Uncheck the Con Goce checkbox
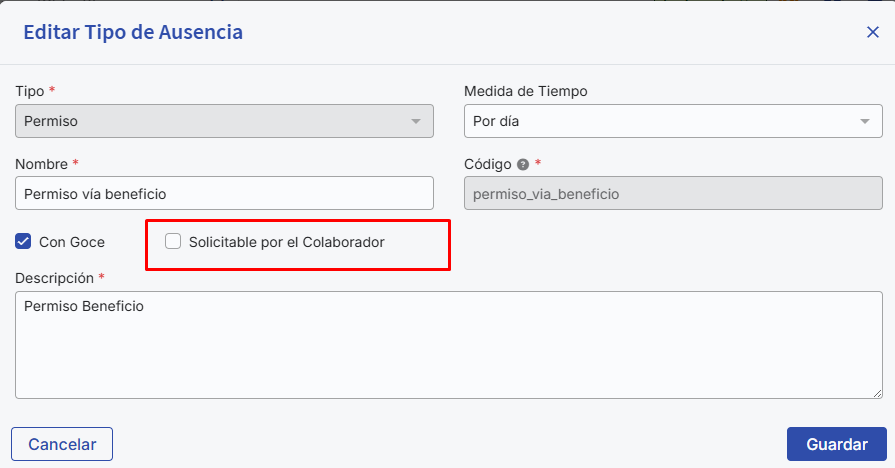This screenshot has width=895, height=468. point(24,241)
